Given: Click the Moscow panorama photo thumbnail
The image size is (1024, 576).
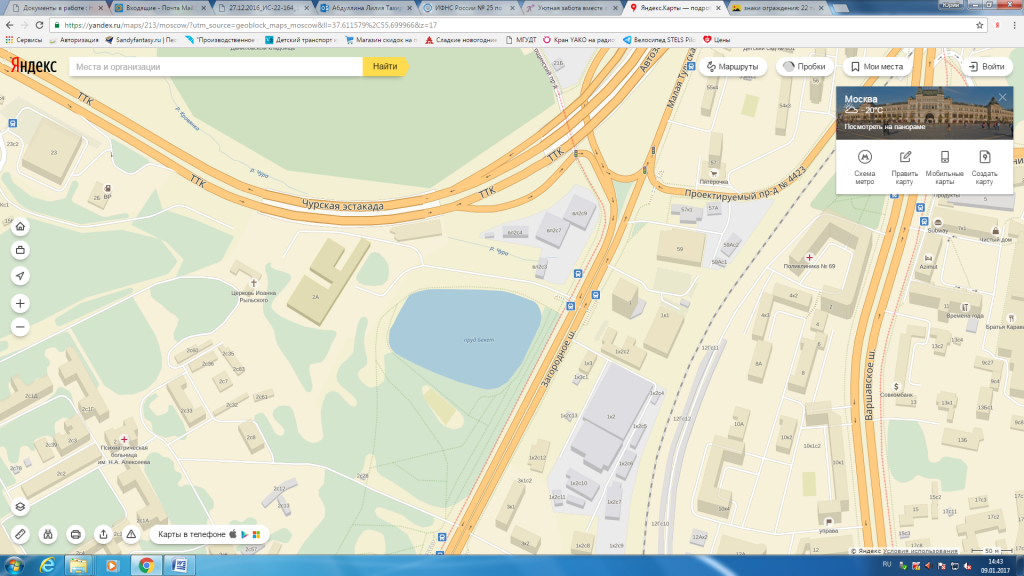Looking at the screenshot, I should (925, 113).
